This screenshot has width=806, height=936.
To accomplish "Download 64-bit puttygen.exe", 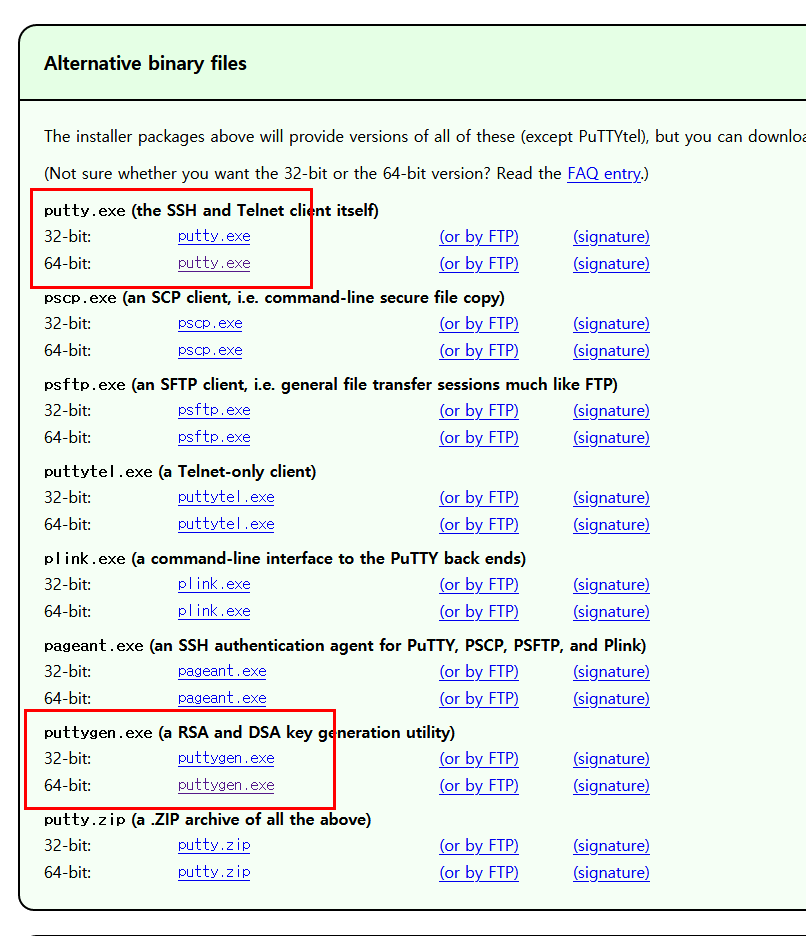I will (x=226, y=786).
